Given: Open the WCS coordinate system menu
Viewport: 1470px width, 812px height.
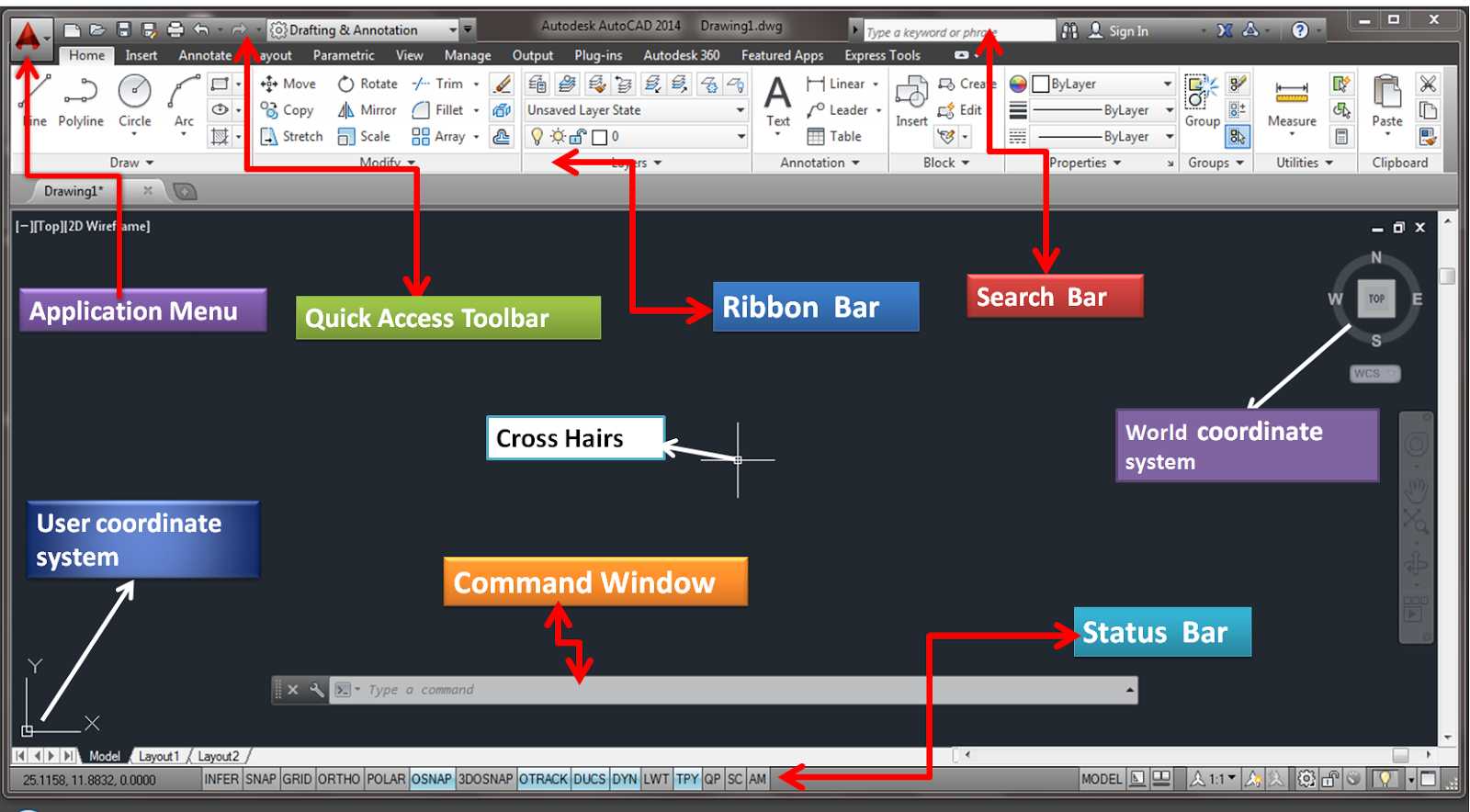Looking at the screenshot, I should 1374,374.
